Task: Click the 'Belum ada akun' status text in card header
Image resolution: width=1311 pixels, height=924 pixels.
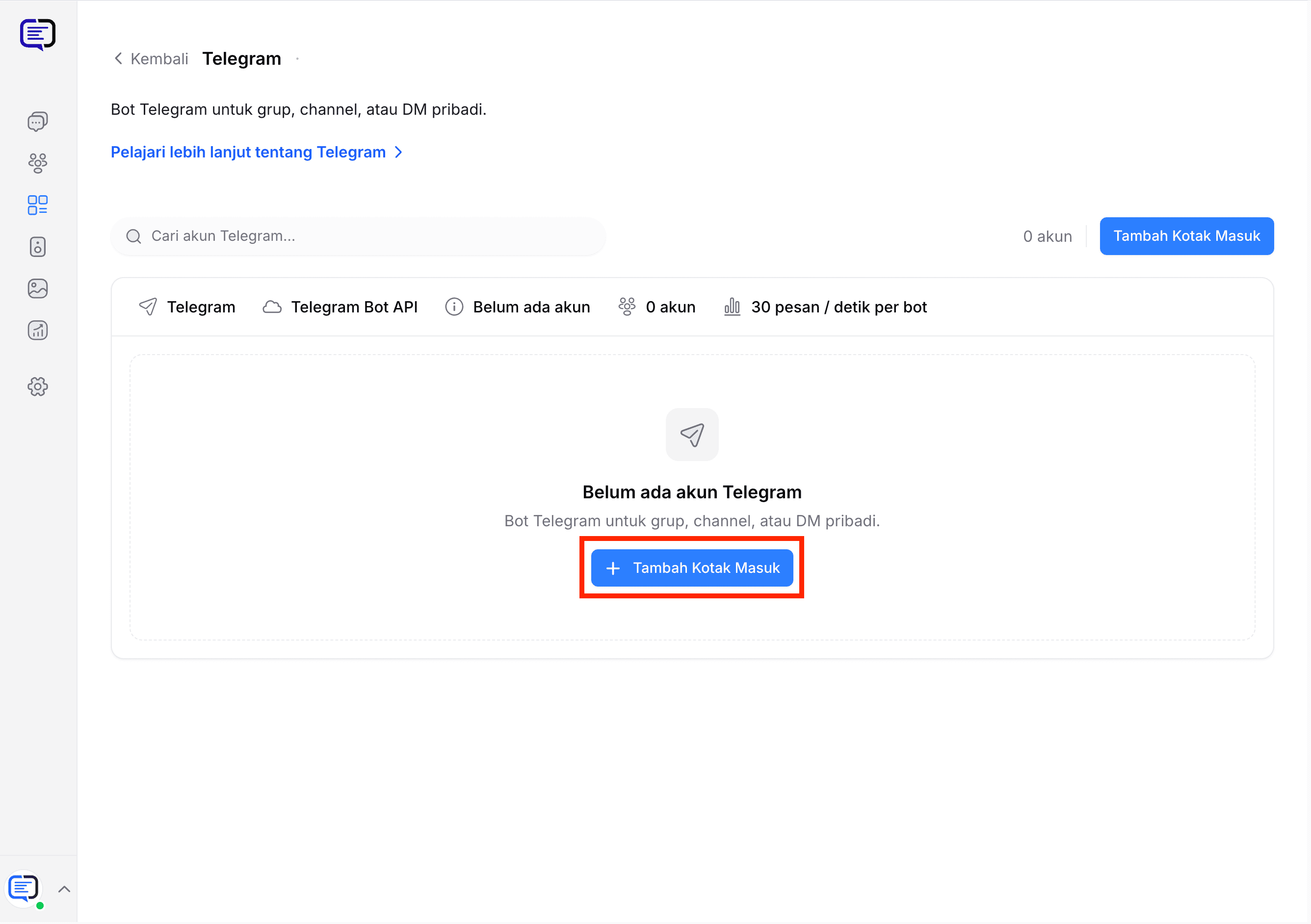Action: pos(531,307)
